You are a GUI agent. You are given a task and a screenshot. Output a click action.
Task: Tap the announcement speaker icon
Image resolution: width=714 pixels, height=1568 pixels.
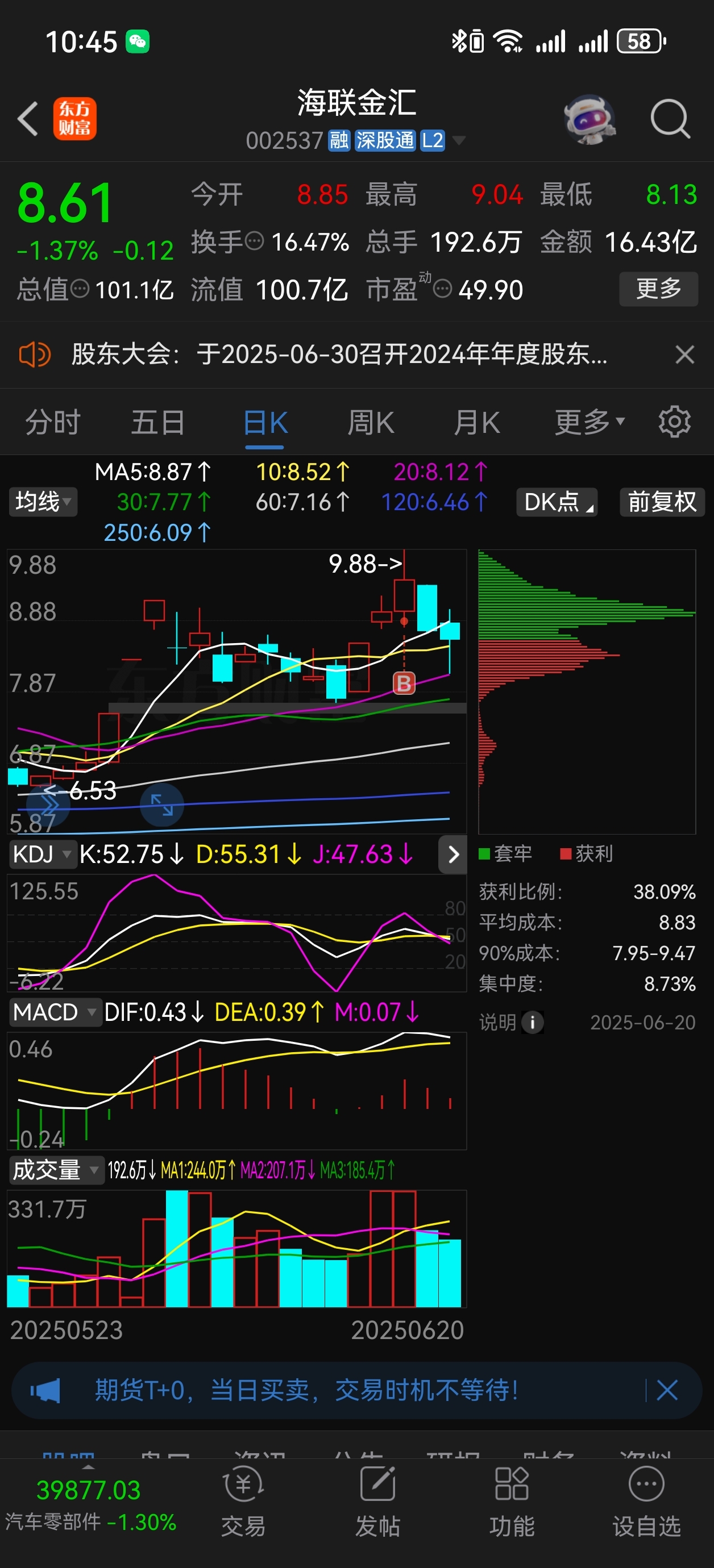point(35,355)
